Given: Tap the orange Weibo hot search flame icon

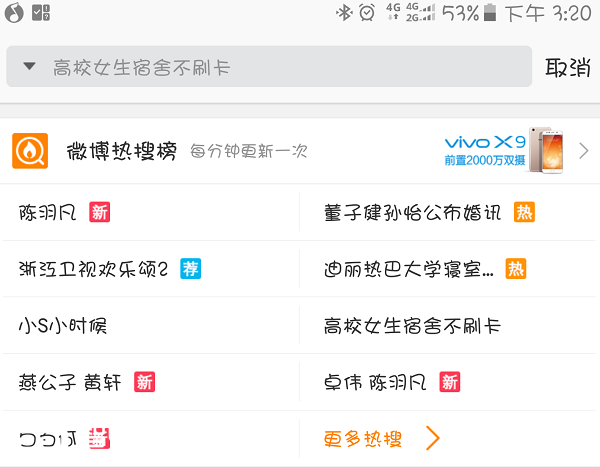Looking at the screenshot, I should 30,151.
